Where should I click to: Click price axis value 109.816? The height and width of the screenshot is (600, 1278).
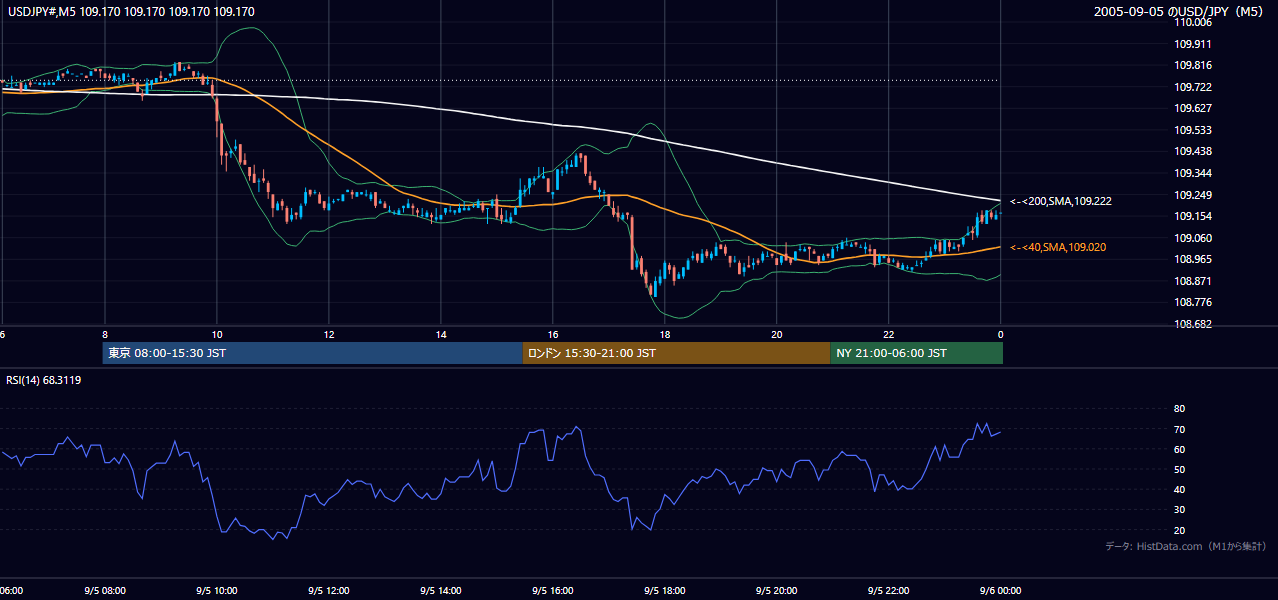tap(1192, 65)
